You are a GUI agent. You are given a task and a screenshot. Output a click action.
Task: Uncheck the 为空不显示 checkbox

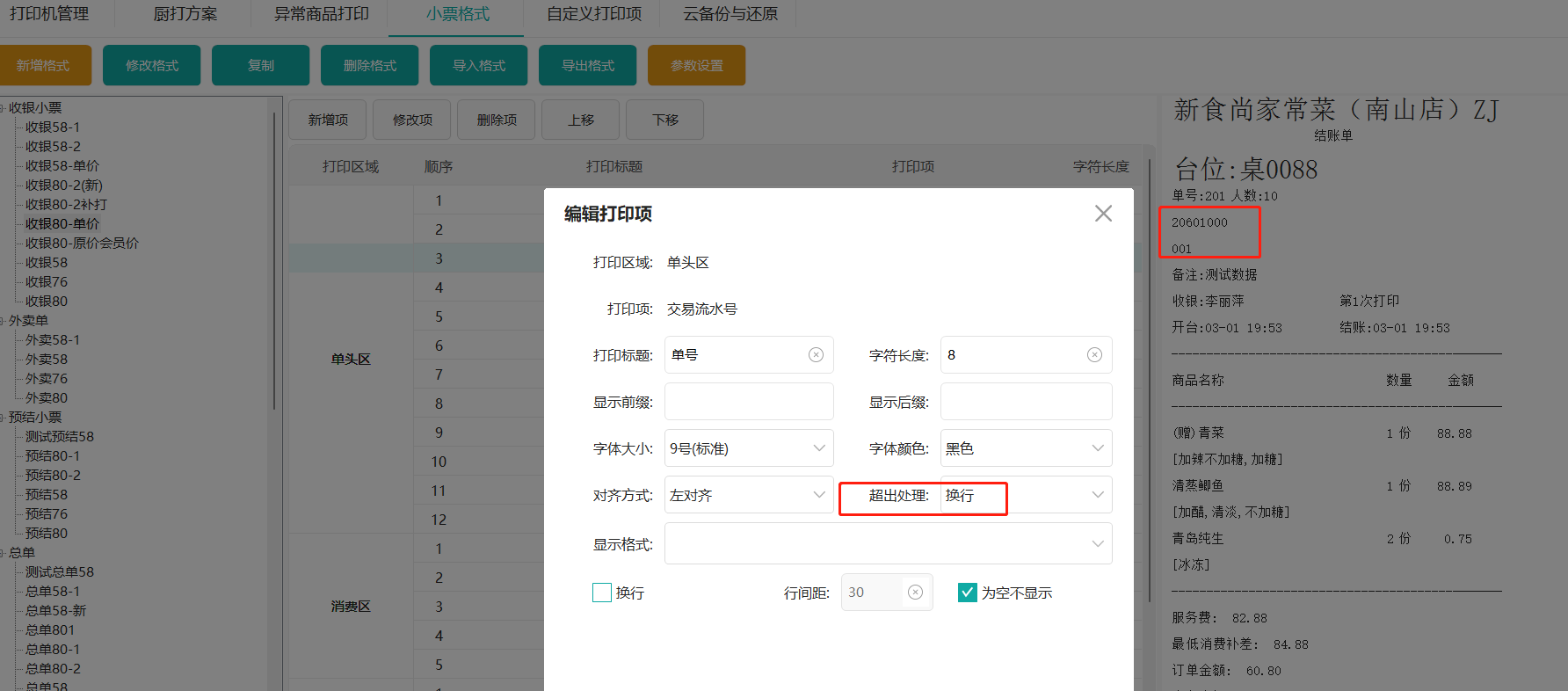pos(968,593)
